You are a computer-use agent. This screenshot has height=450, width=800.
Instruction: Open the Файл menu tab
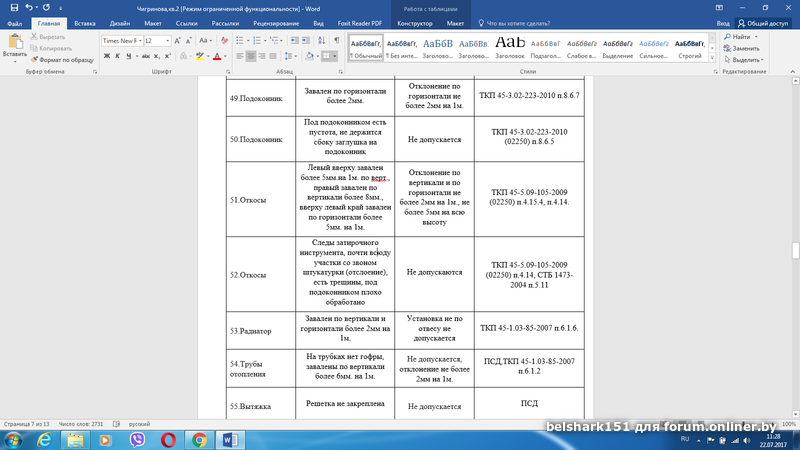point(15,23)
